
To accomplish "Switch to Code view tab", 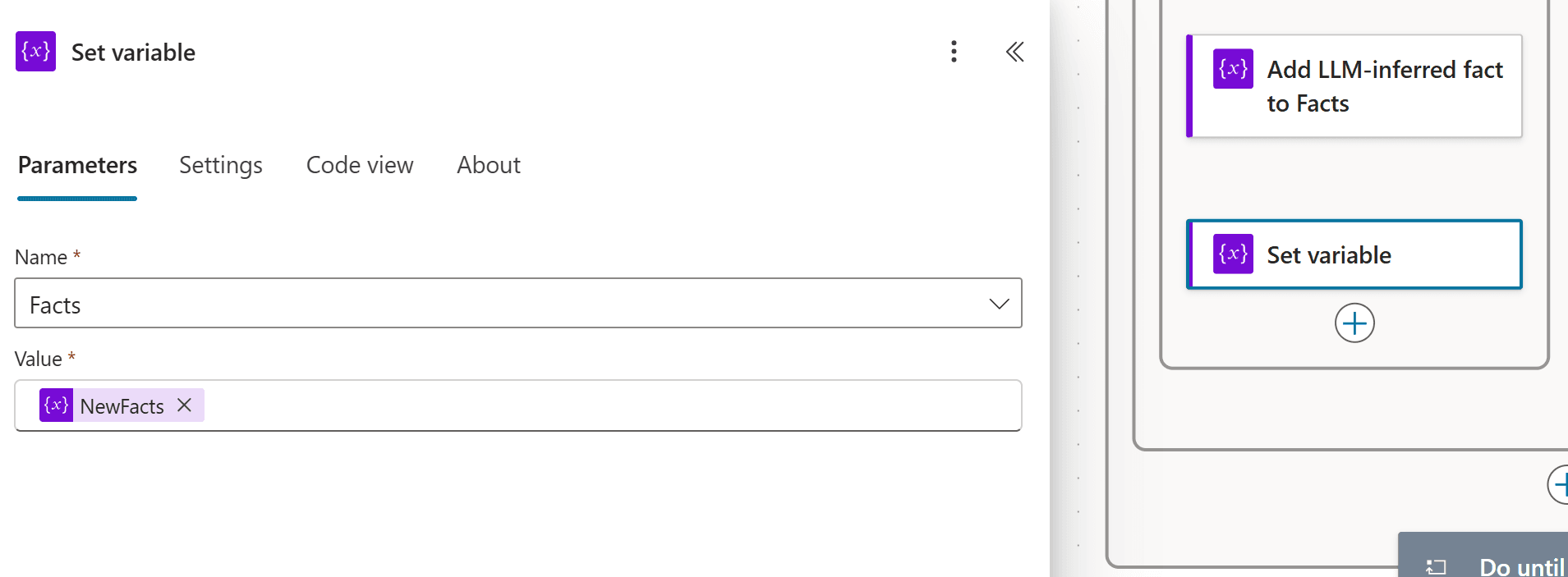I will (360, 165).
